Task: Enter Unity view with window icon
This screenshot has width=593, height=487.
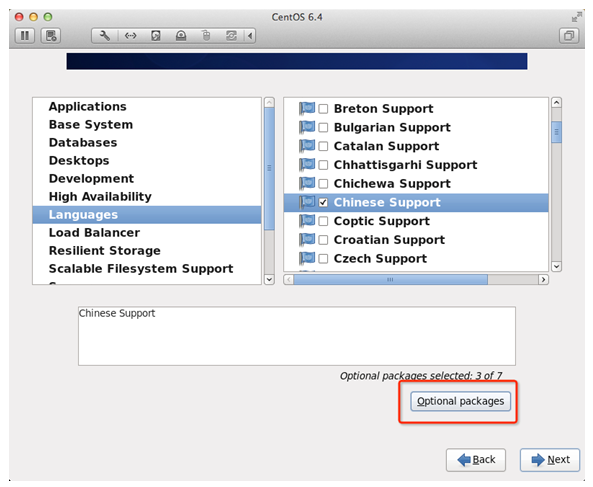Action: click(x=569, y=36)
